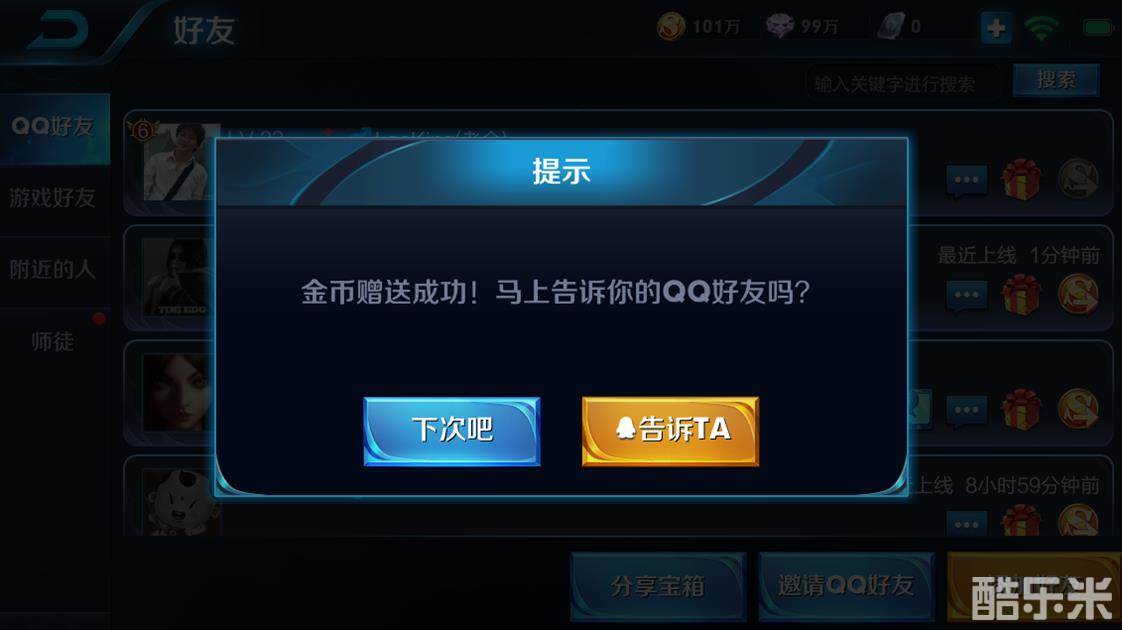Select the QQ好友 tab
Viewport: 1122px width, 630px height.
[54, 127]
